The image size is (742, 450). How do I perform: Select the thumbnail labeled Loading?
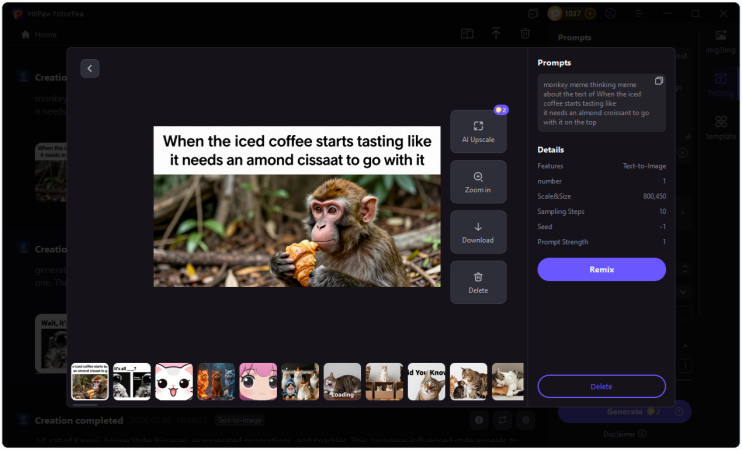pyautogui.click(x=342, y=381)
